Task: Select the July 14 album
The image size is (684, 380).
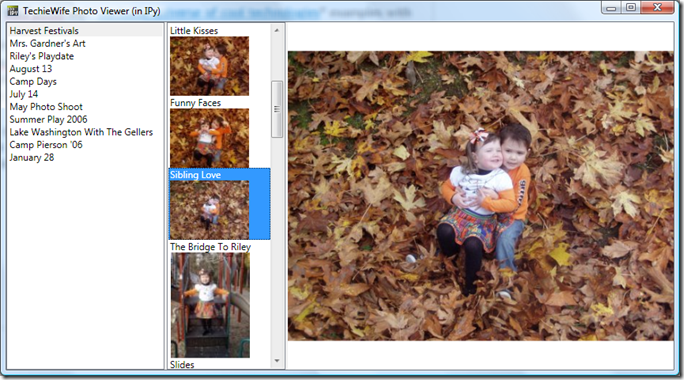Action: (x=24, y=94)
